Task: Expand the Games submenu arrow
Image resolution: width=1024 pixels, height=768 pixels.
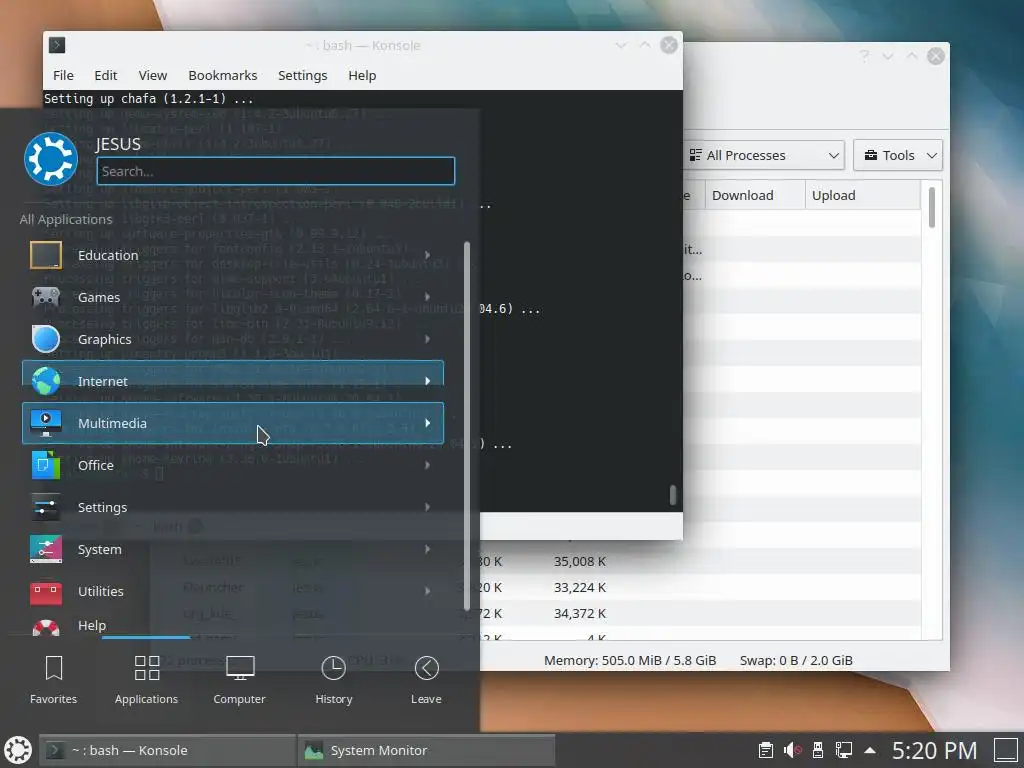Action: pos(428,297)
